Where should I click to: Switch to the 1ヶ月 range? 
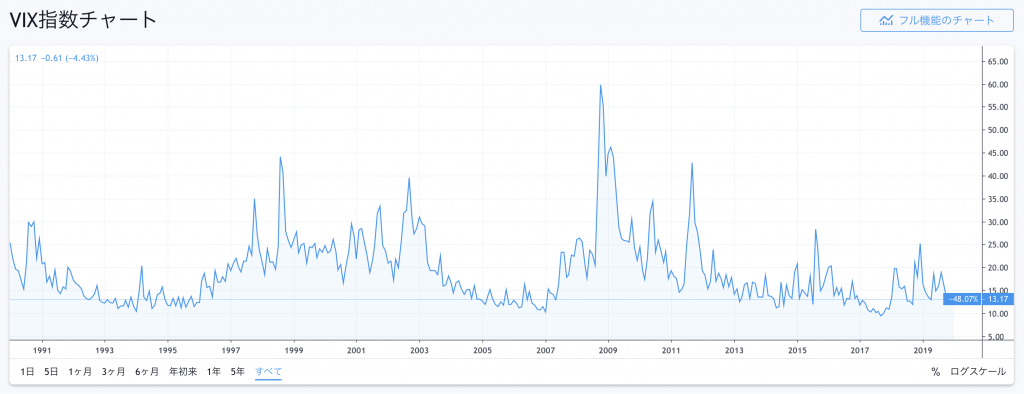click(80, 372)
